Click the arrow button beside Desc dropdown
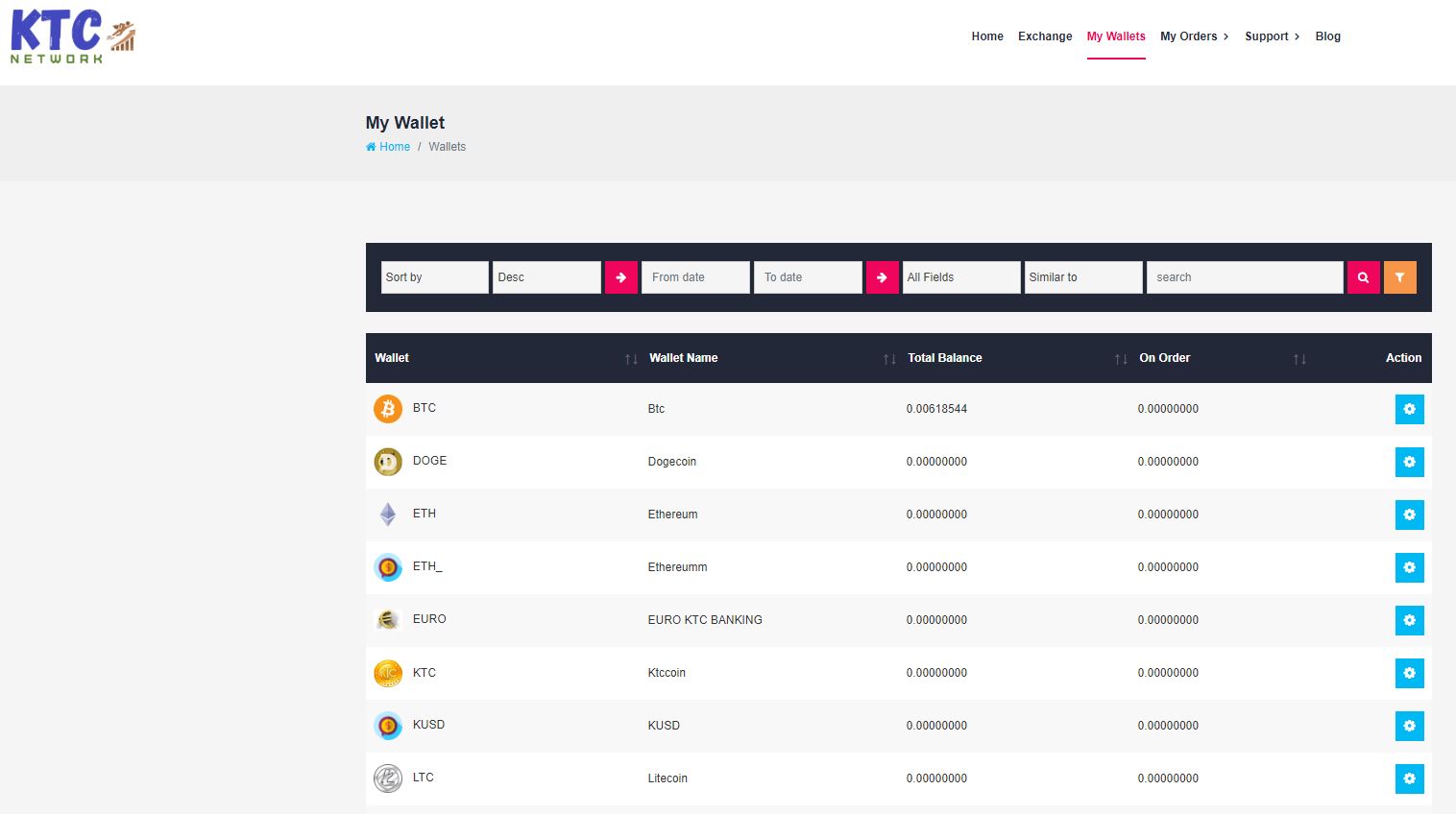 click(x=621, y=277)
